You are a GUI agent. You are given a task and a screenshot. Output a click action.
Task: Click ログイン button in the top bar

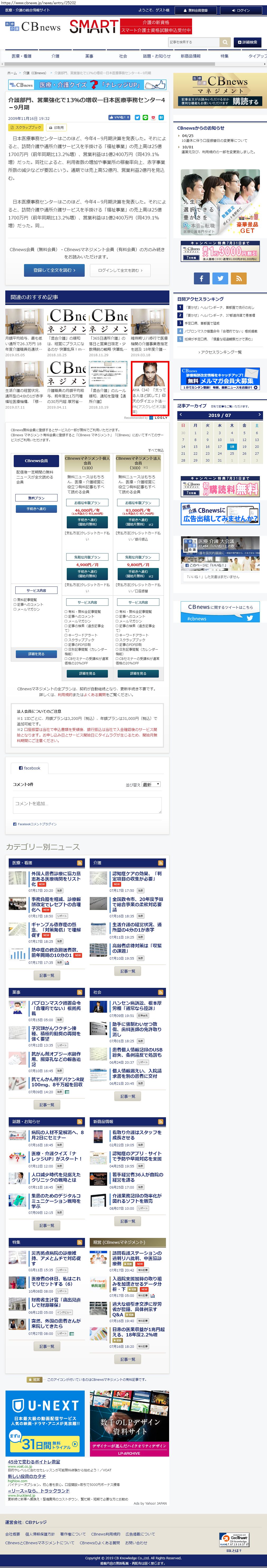coord(241,10)
